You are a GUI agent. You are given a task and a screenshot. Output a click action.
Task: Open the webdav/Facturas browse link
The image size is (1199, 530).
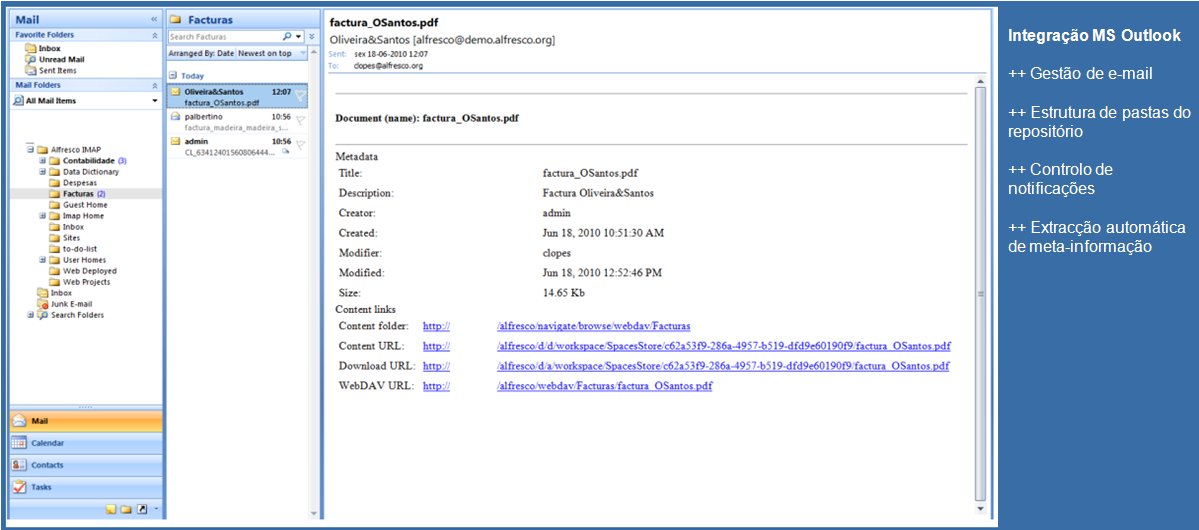(593, 327)
